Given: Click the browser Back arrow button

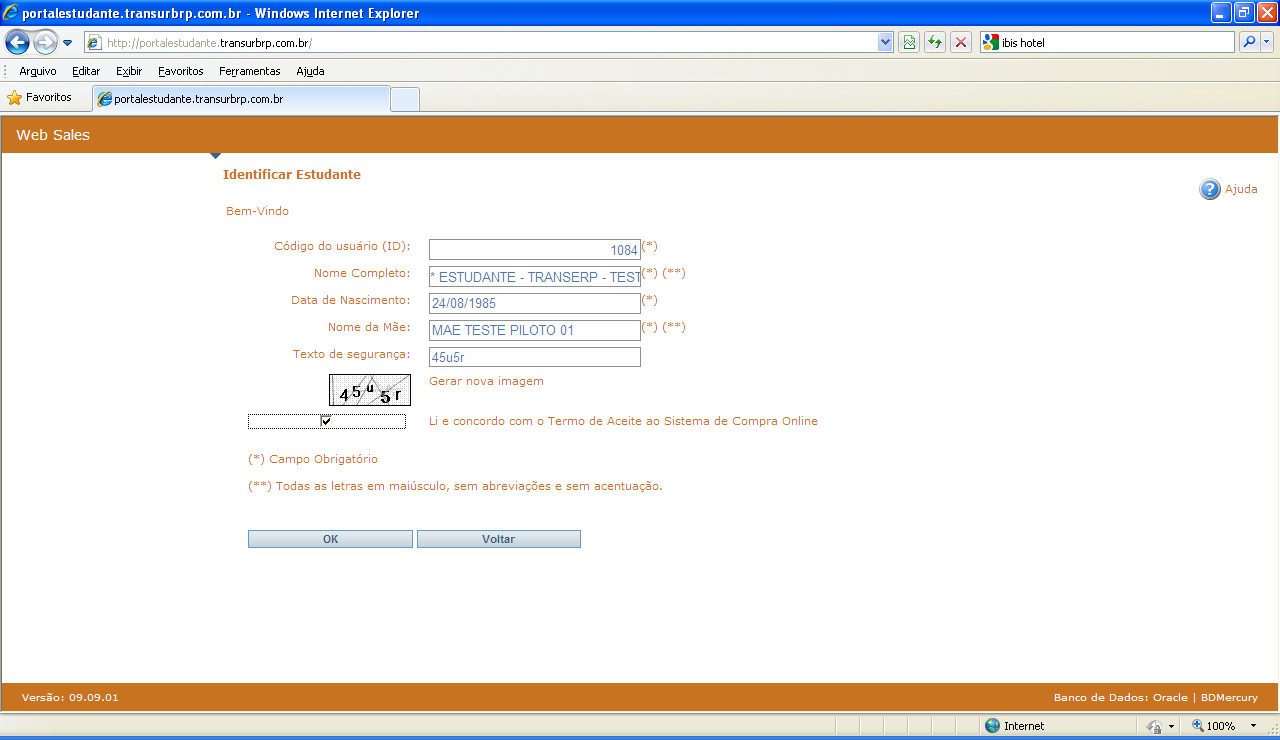Looking at the screenshot, I should pyautogui.click(x=17, y=42).
